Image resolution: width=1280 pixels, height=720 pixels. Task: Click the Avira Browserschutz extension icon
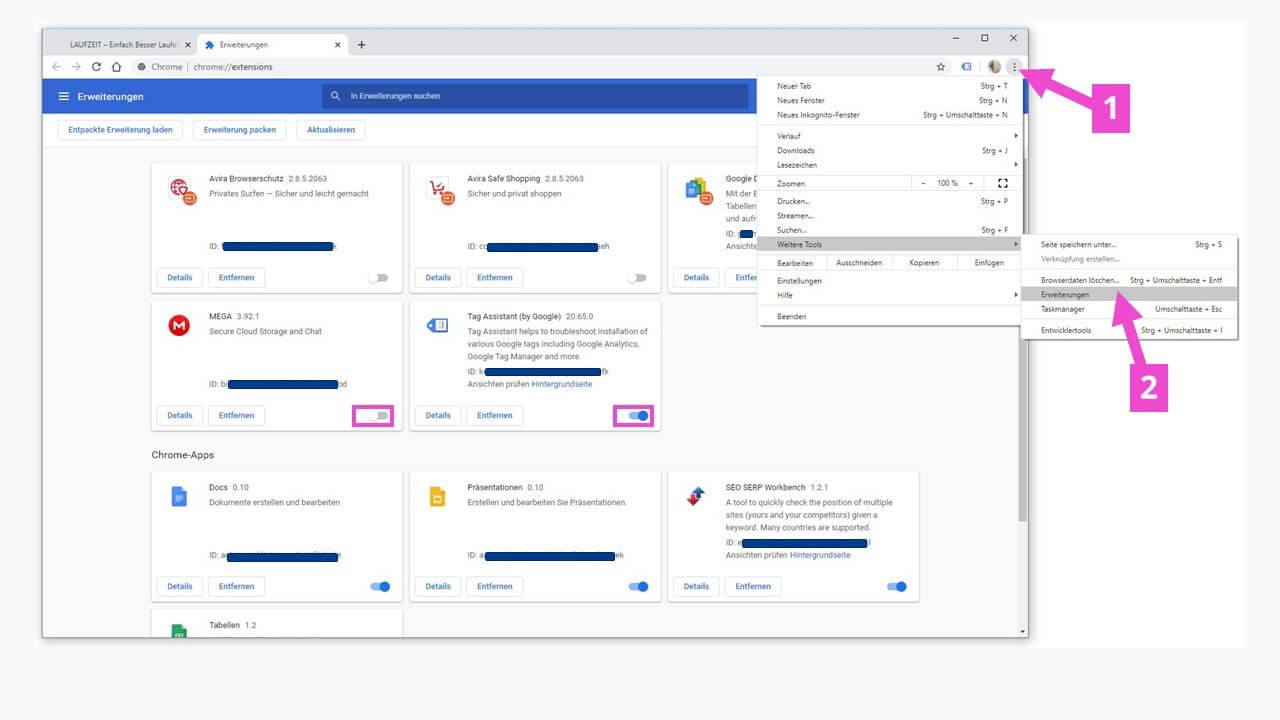click(182, 190)
